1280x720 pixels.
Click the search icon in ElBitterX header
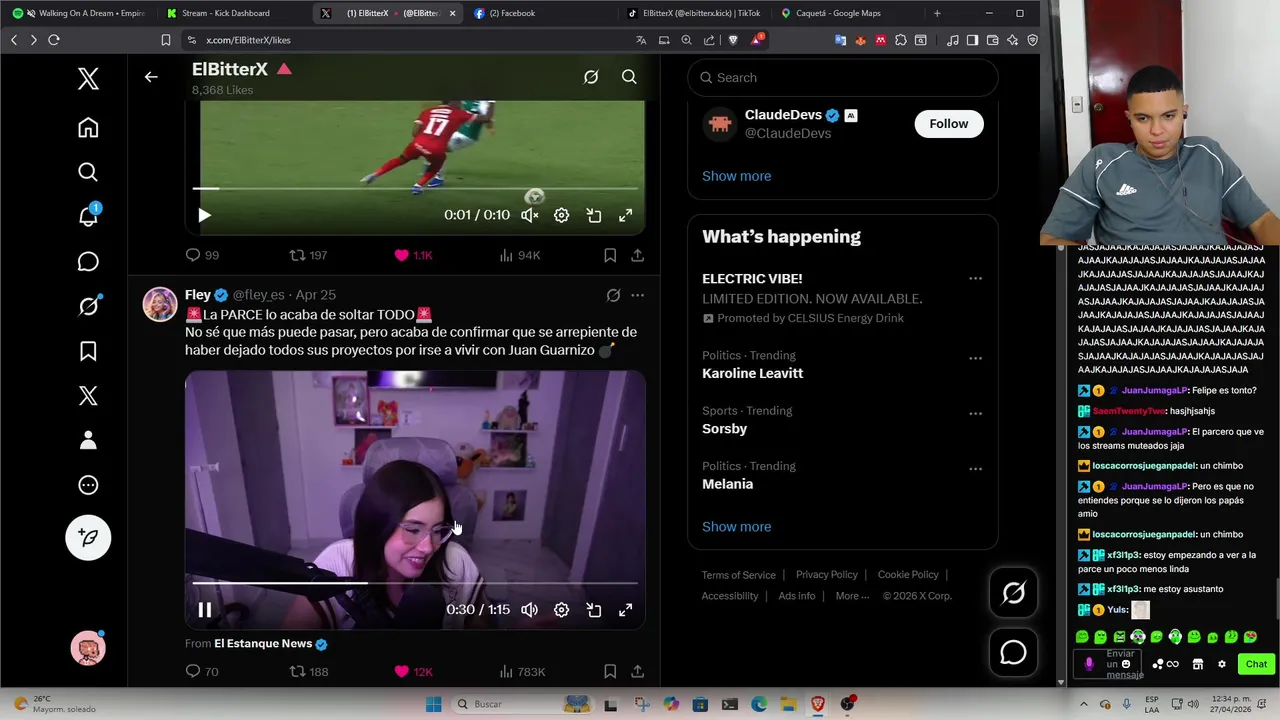click(629, 77)
